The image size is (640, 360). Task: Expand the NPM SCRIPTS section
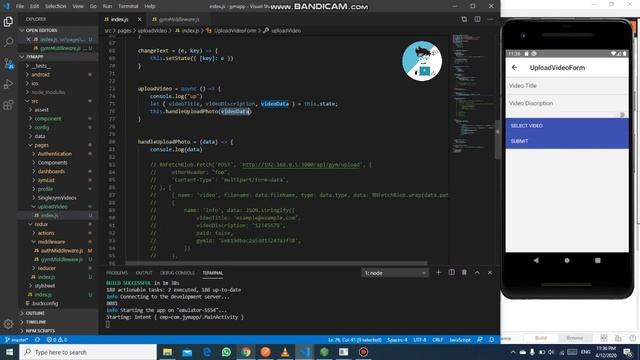tap(57, 331)
